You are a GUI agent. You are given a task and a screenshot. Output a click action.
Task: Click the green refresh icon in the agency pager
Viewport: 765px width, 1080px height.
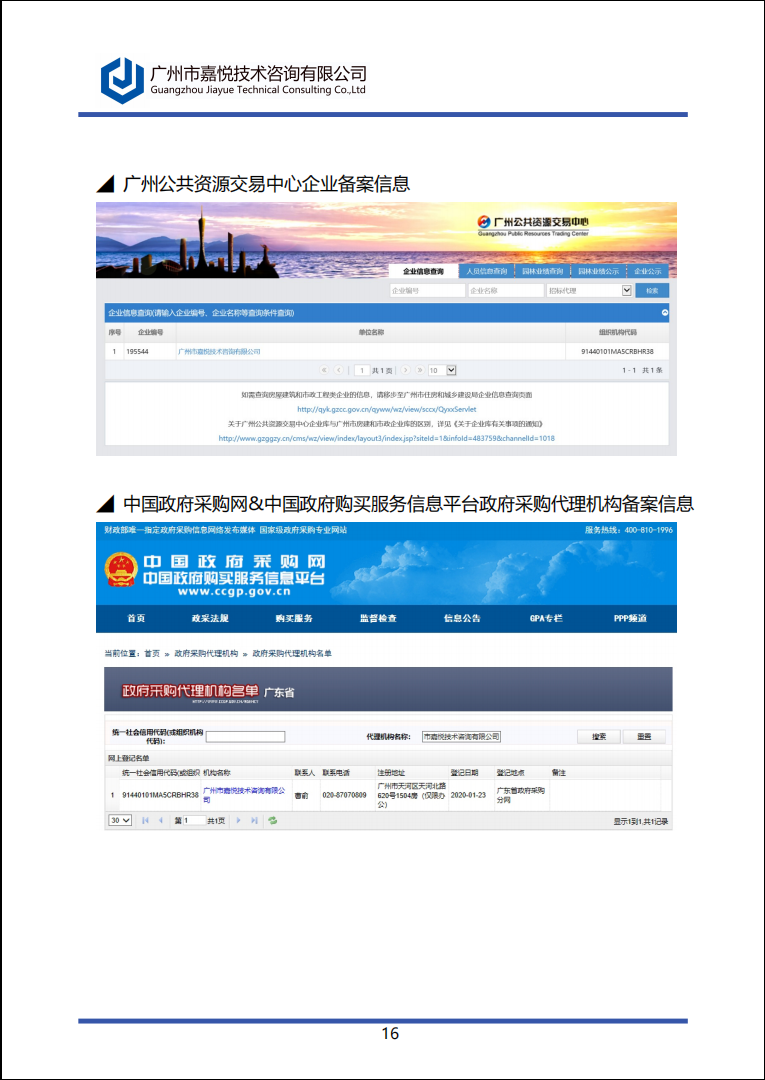(273, 820)
